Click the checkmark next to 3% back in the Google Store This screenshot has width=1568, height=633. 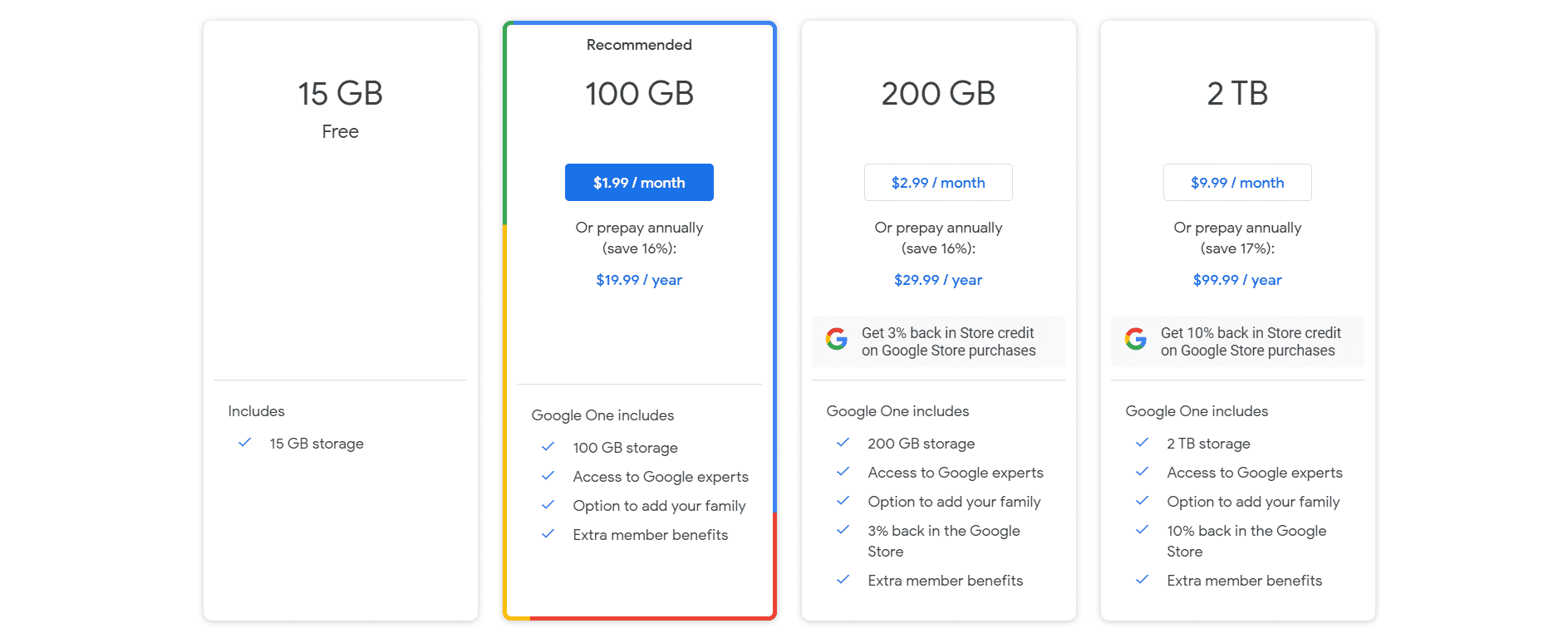click(x=843, y=530)
